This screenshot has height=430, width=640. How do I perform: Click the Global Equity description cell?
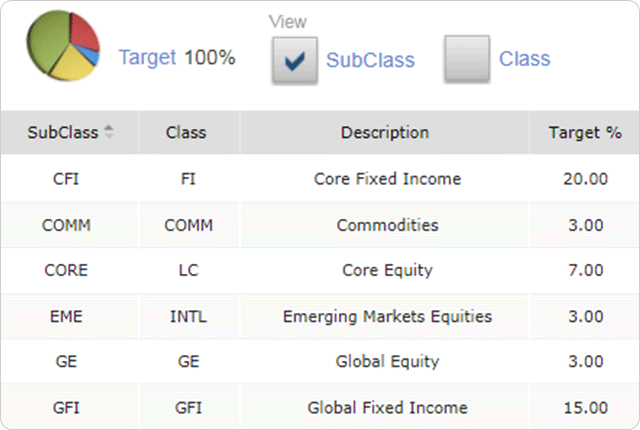coord(387,362)
